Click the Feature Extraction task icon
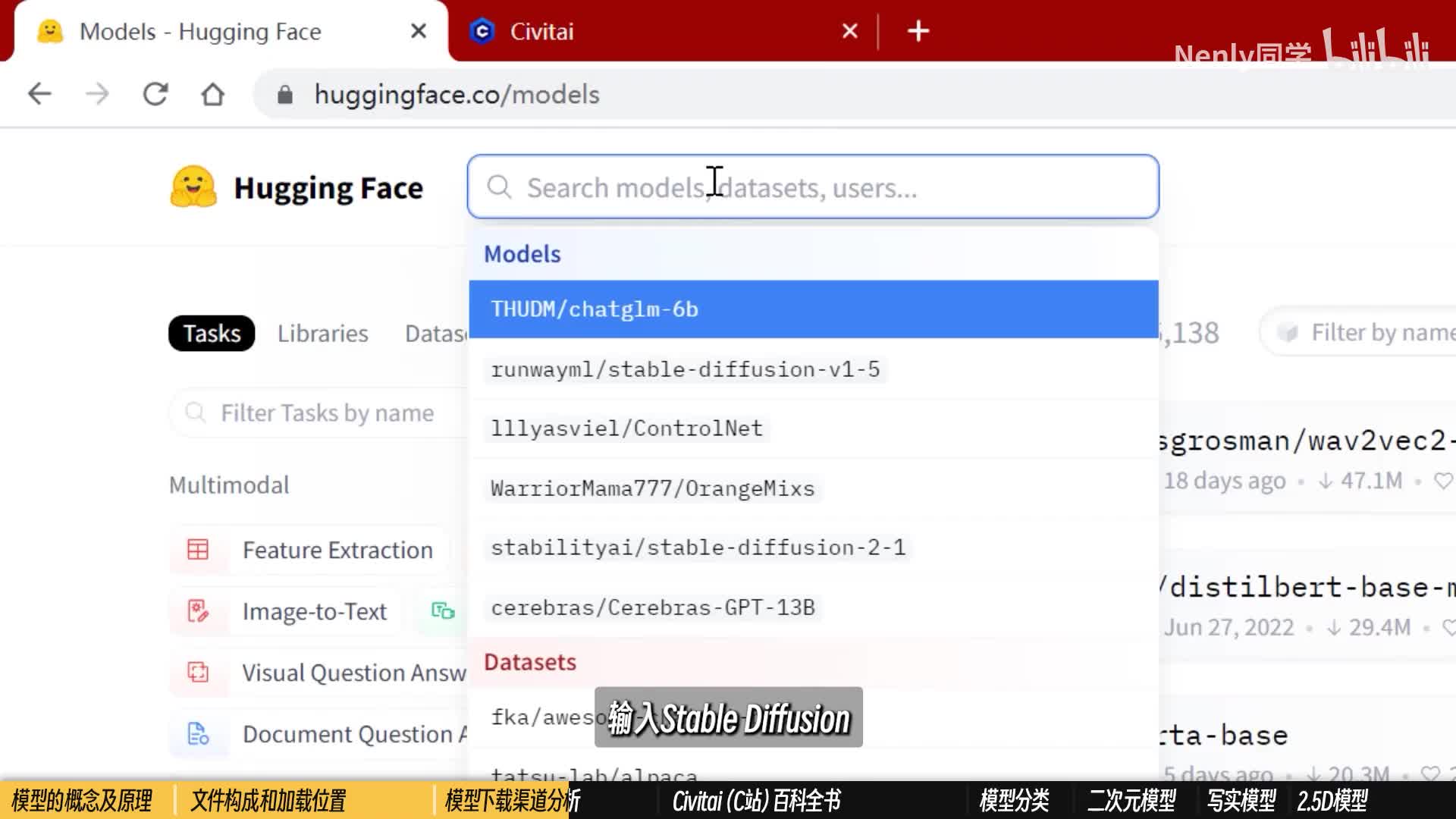The width and height of the screenshot is (1456, 819). (198, 550)
